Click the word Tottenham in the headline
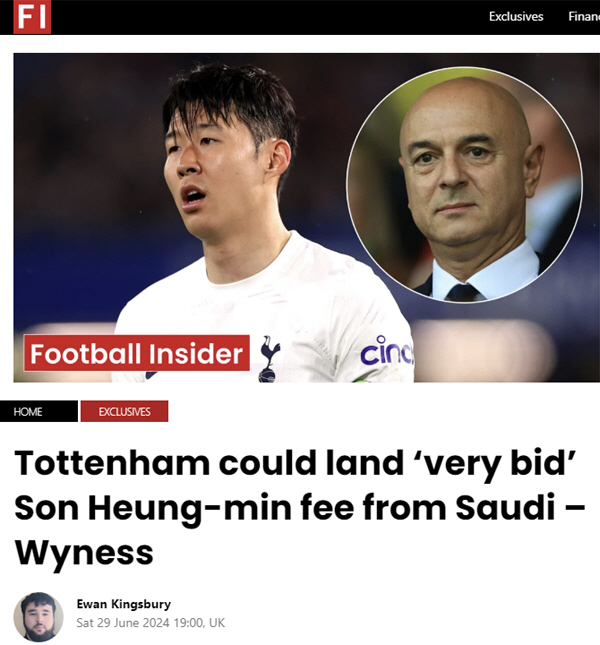600x645 pixels. pyautogui.click(x=112, y=463)
